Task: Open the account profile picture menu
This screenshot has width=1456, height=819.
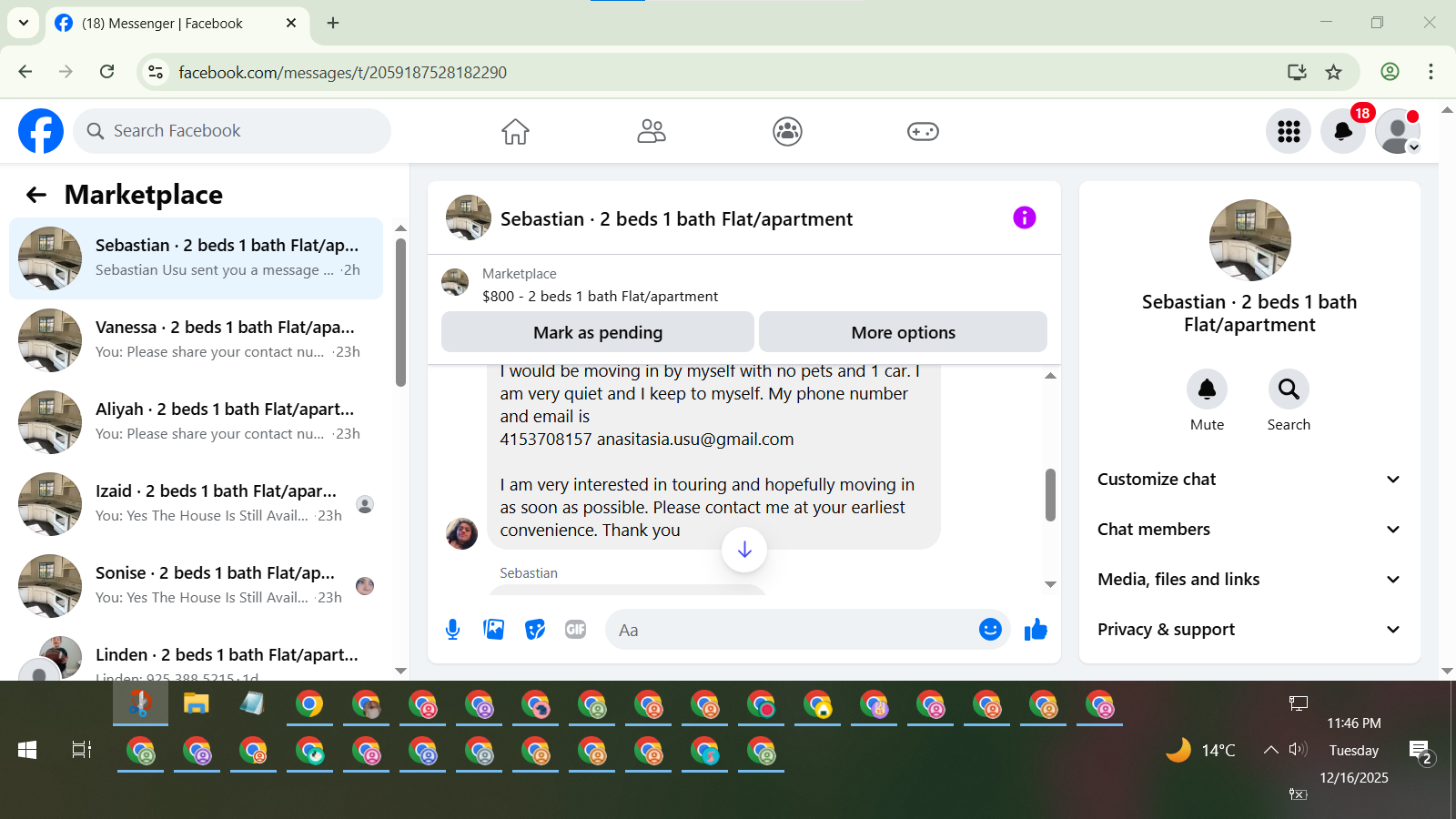Action: pyautogui.click(x=1398, y=132)
